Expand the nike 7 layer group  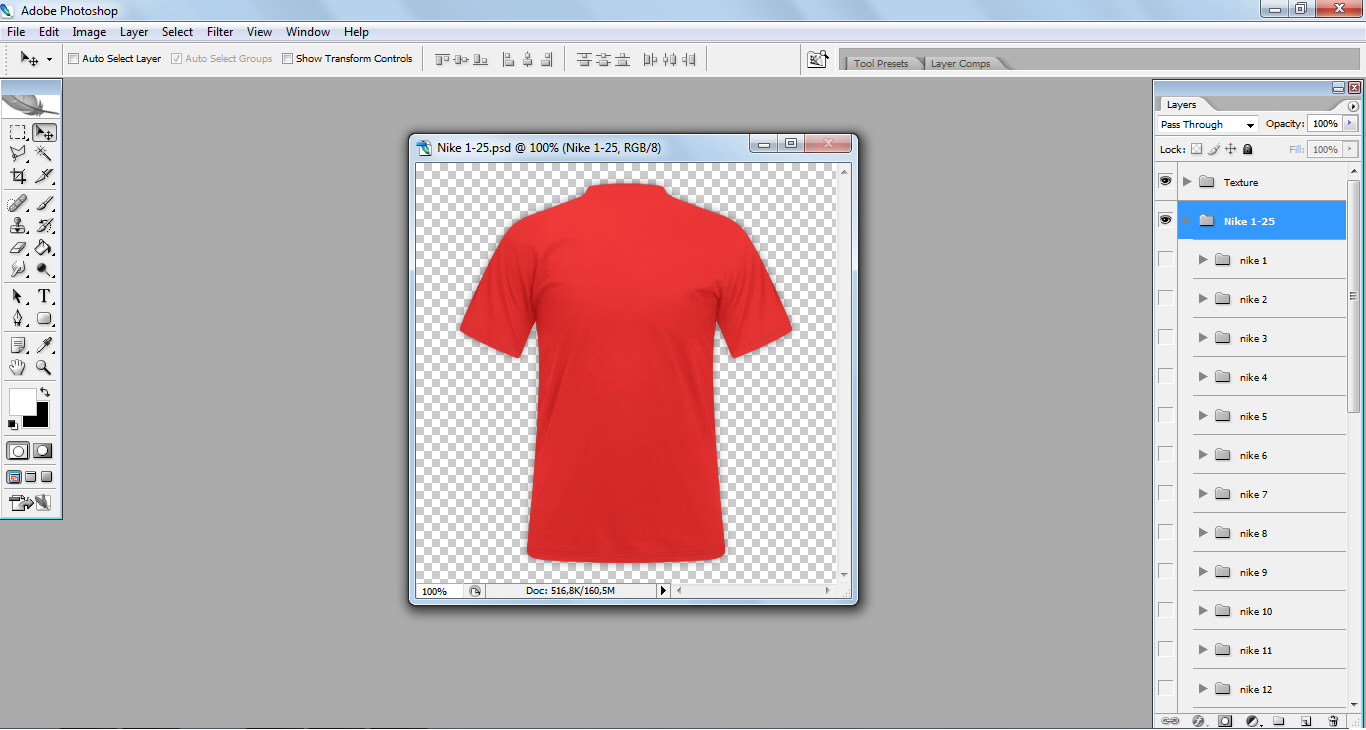pyautogui.click(x=1203, y=494)
